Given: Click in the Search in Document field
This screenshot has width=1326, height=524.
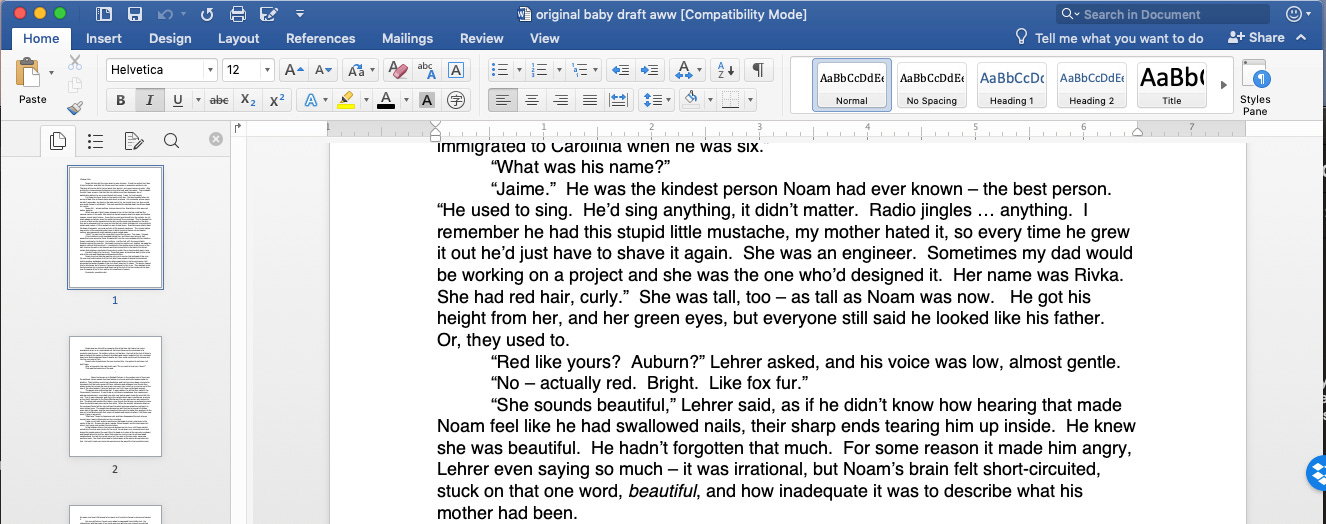Looking at the screenshot, I should pos(1163,14).
